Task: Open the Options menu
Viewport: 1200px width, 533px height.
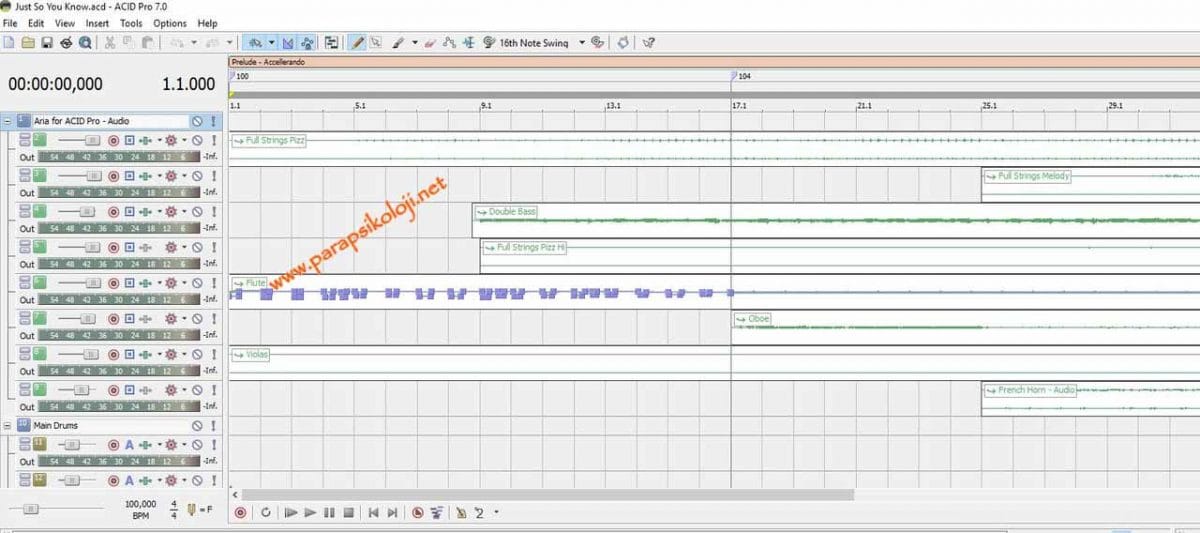Action: 170,23
